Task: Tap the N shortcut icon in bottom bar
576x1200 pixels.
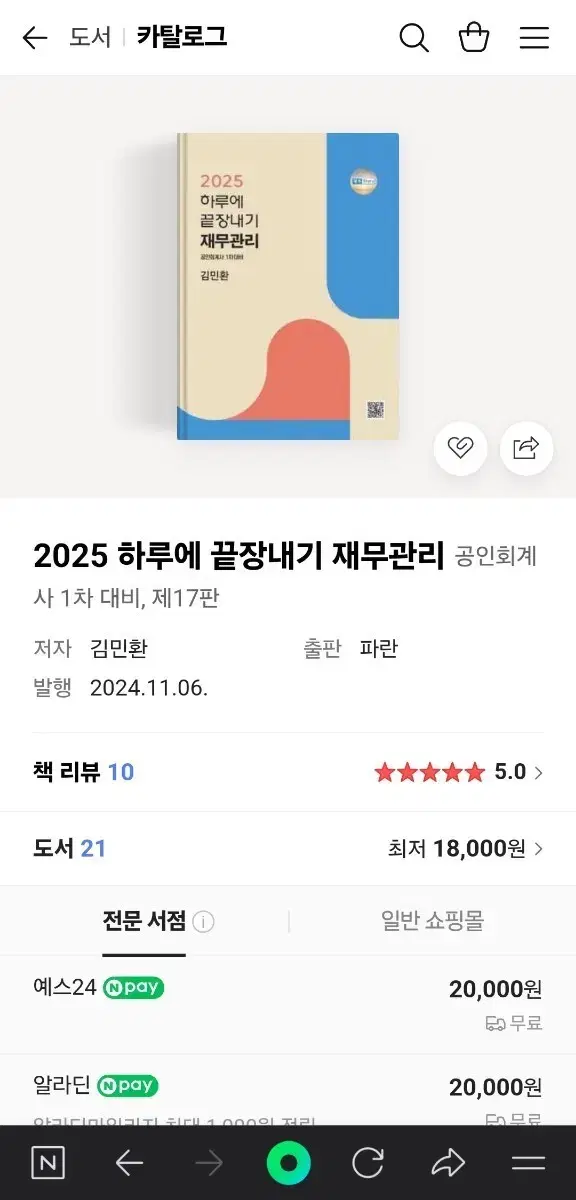Action: [x=48, y=1163]
